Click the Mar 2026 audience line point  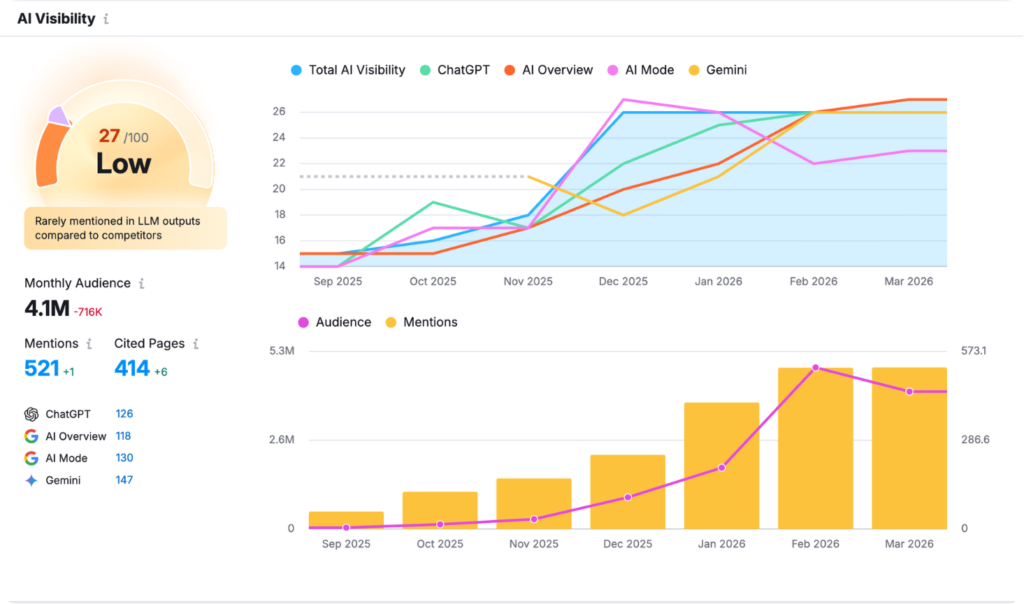click(x=909, y=392)
